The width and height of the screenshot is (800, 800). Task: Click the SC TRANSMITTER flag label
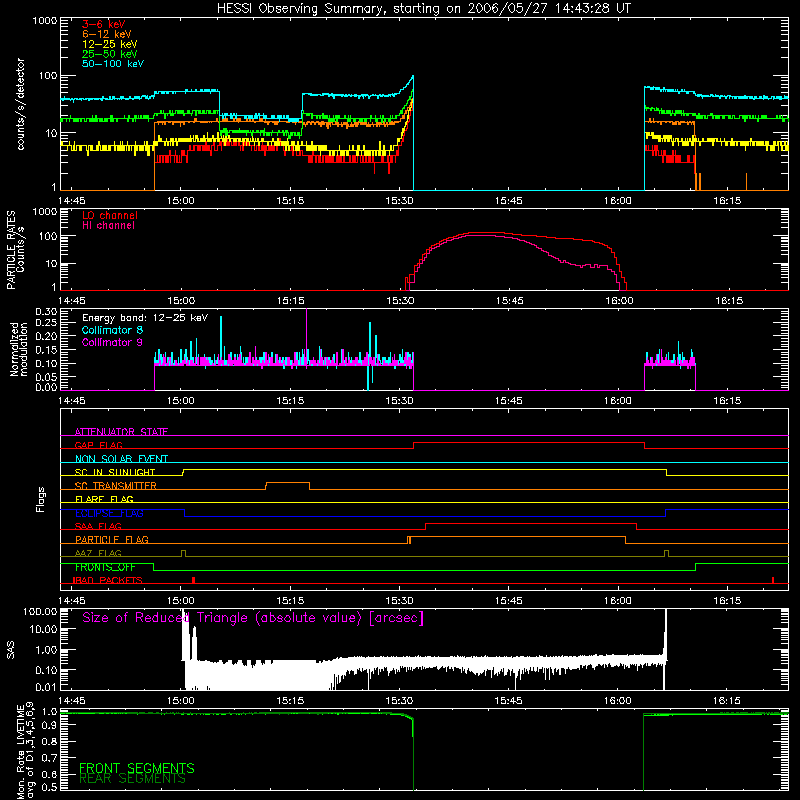pyautogui.click(x=115, y=485)
